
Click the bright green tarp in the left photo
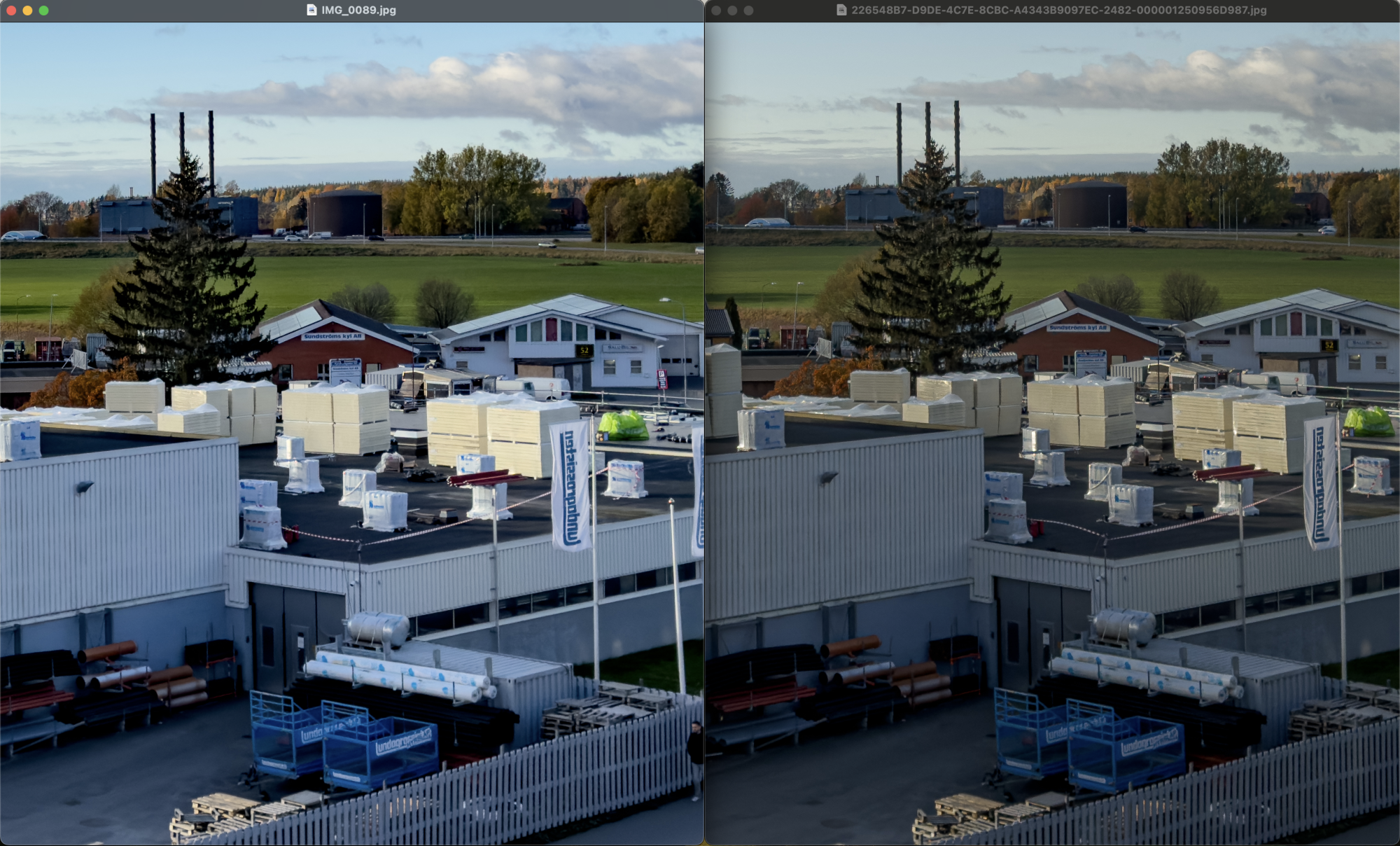point(622,425)
